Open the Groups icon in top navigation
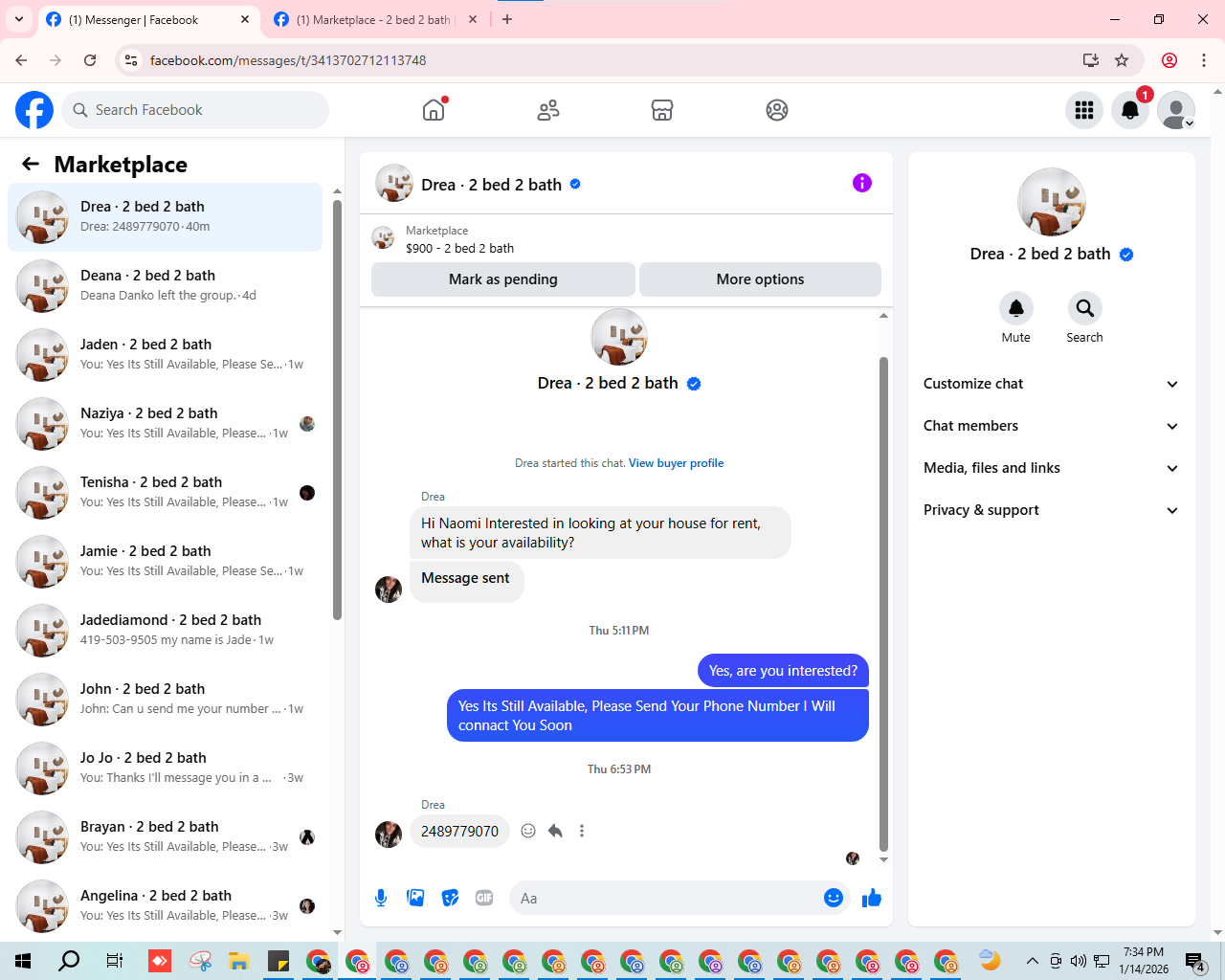1225x980 pixels. click(777, 110)
